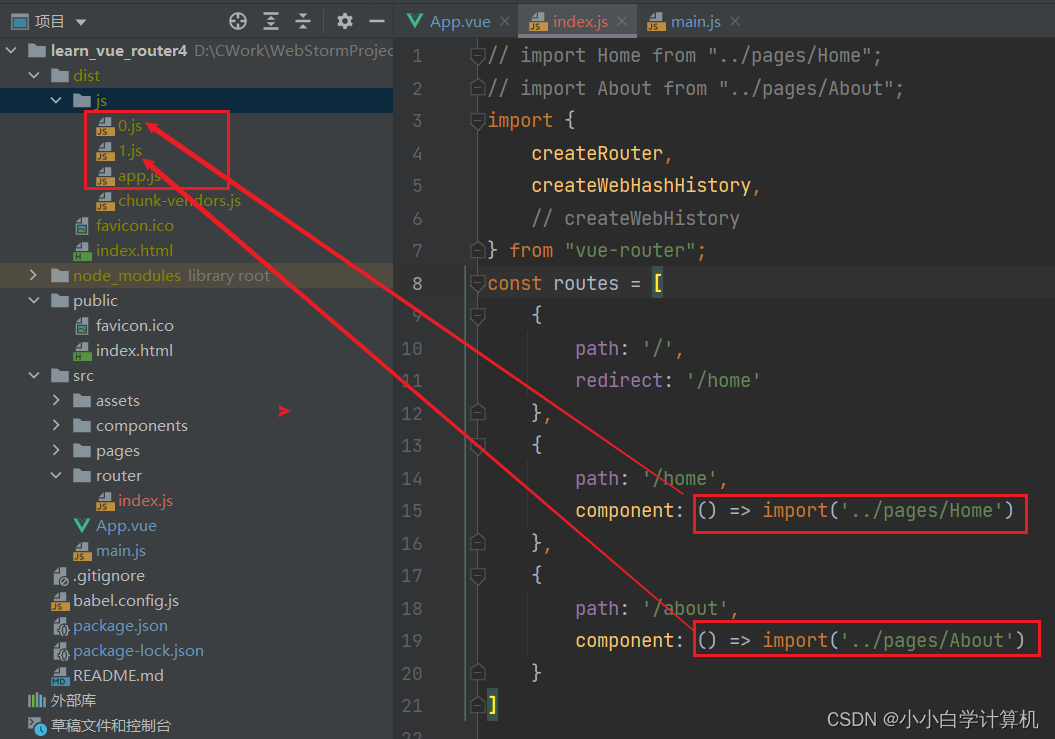Close the App.vue tab
Image resolution: width=1055 pixels, height=739 pixels.
coord(505,22)
